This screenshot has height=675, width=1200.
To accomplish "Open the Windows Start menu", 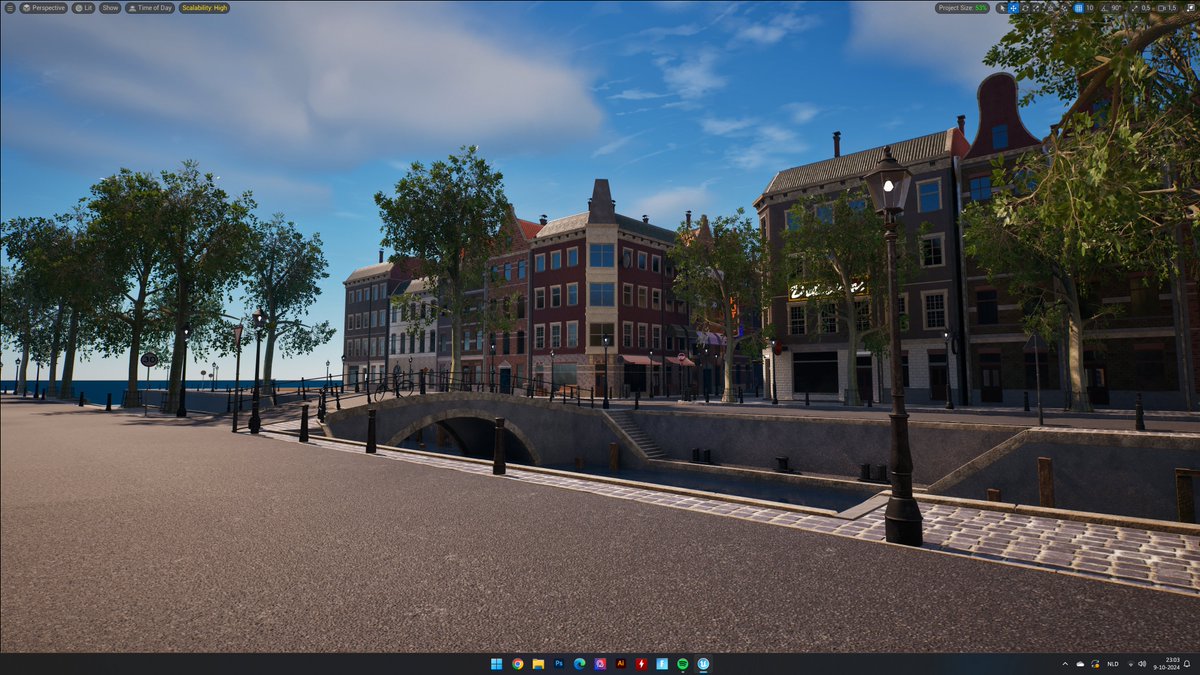I will coord(497,664).
